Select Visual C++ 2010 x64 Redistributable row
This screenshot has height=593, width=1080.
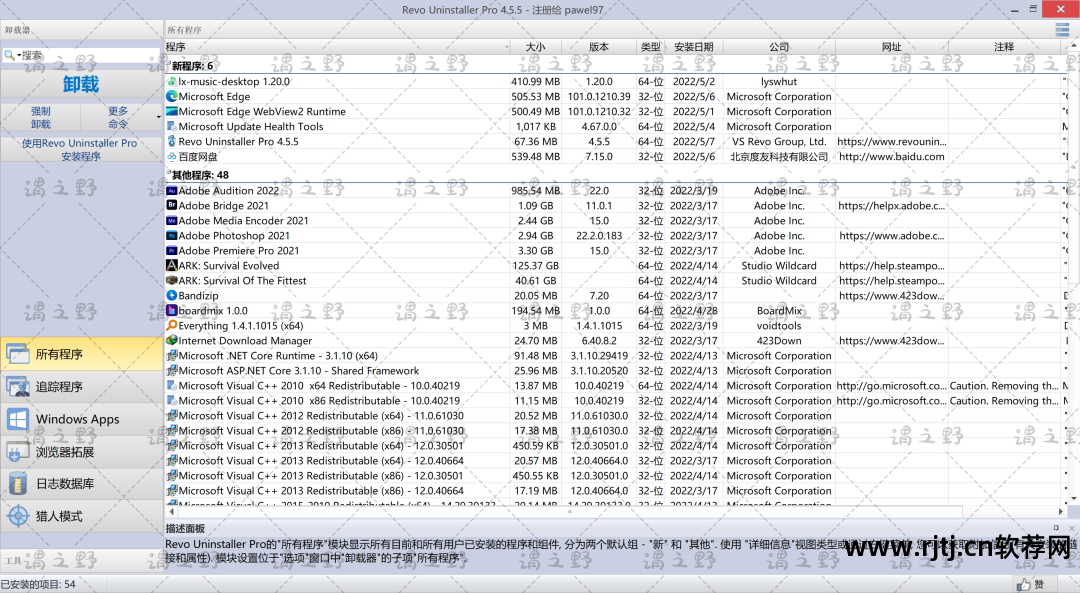point(616,386)
